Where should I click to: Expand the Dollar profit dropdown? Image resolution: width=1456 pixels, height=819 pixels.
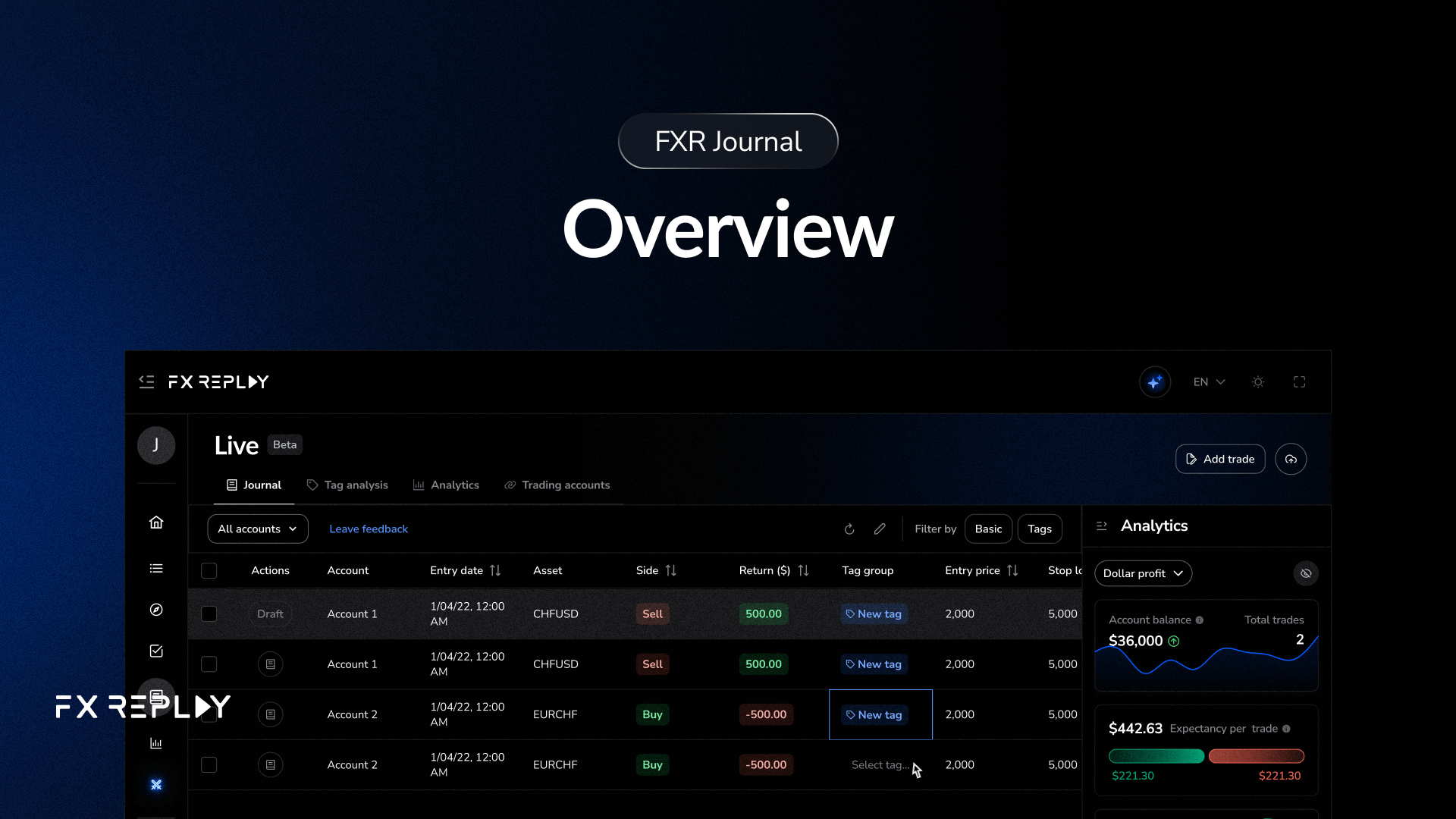(1143, 573)
